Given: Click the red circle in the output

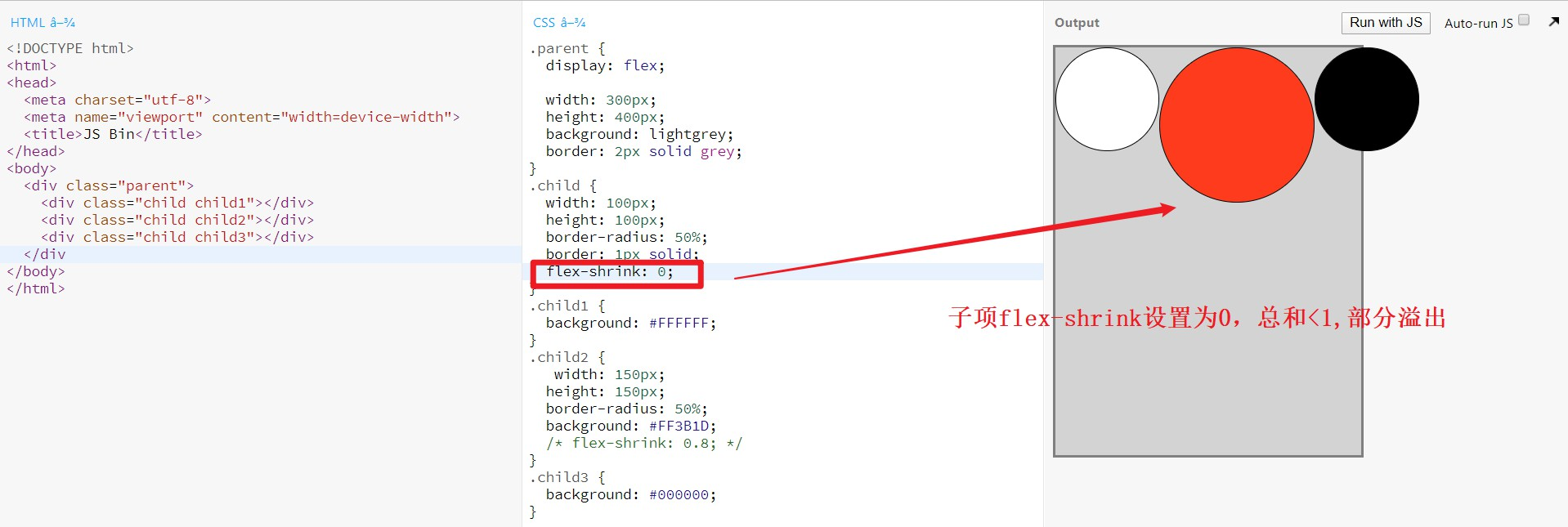Looking at the screenshot, I should tap(1237, 124).
